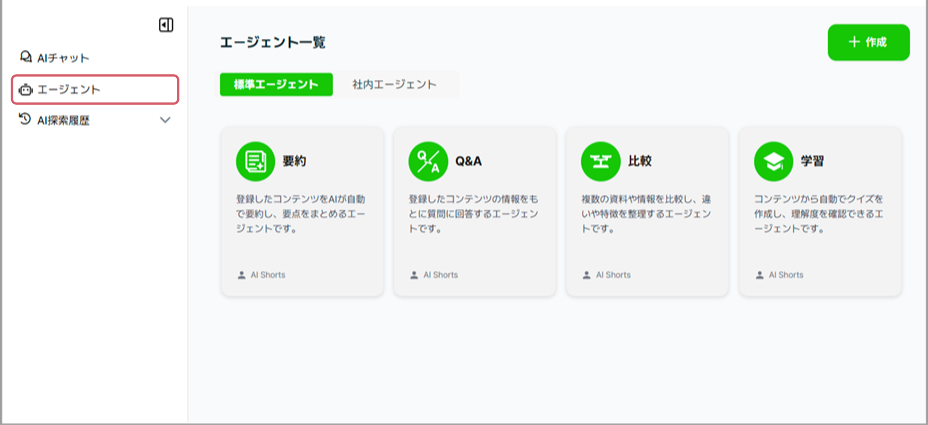Click the green 比較 comparison icon
Viewport: 928px width, 425px height.
(601, 161)
